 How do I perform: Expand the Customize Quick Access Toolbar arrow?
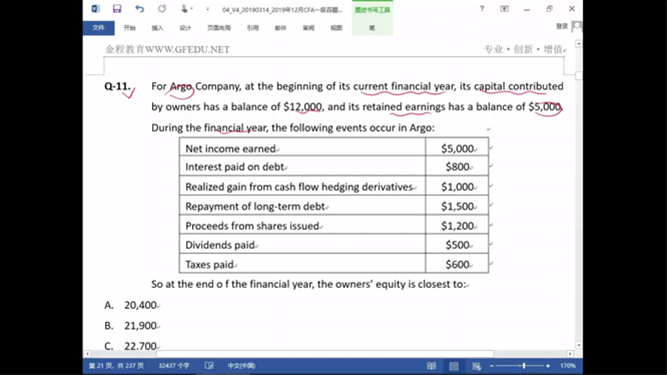(208, 9)
